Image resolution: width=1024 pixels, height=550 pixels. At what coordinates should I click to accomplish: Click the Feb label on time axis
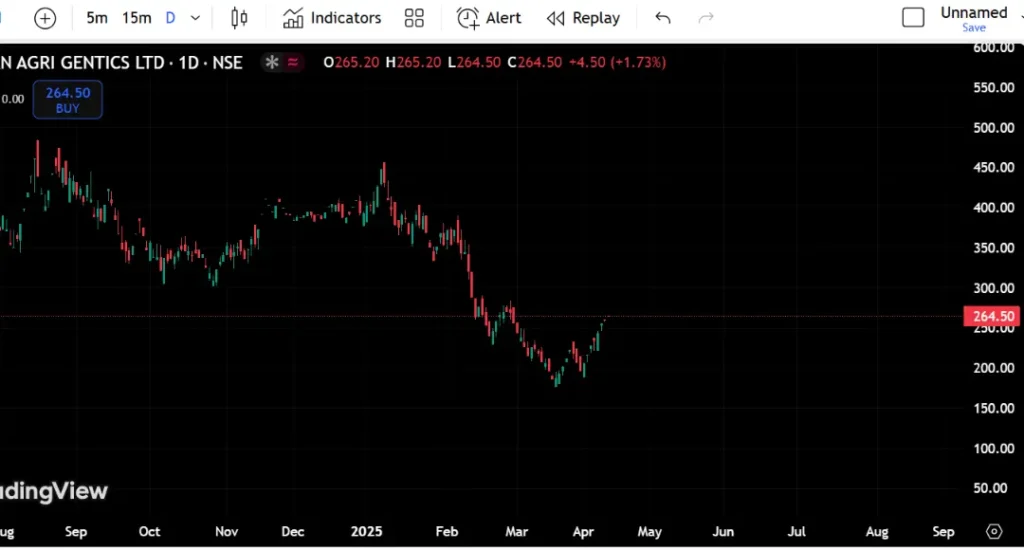pyautogui.click(x=447, y=531)
